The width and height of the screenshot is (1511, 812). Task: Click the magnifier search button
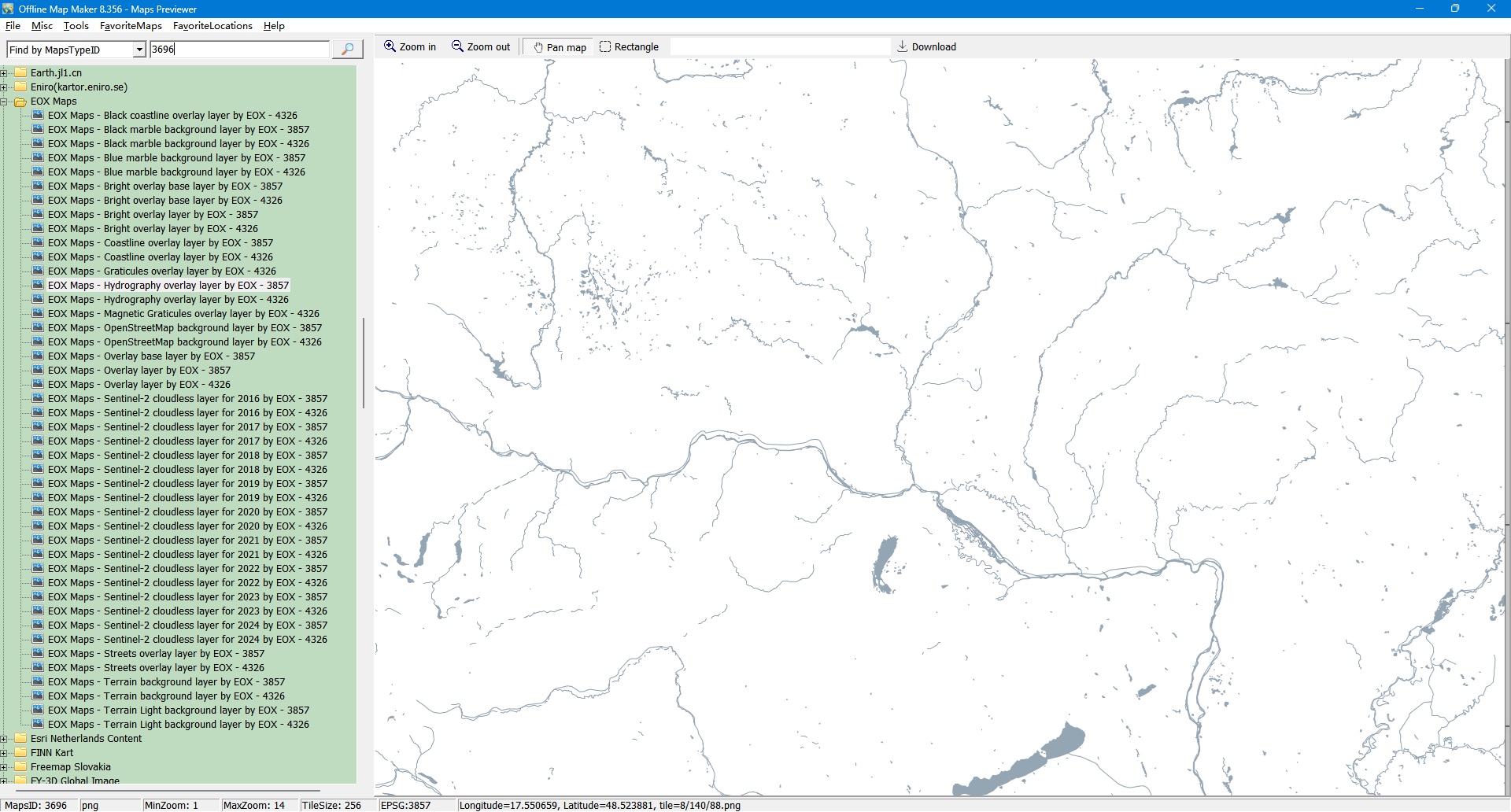(x=347, y=50)
